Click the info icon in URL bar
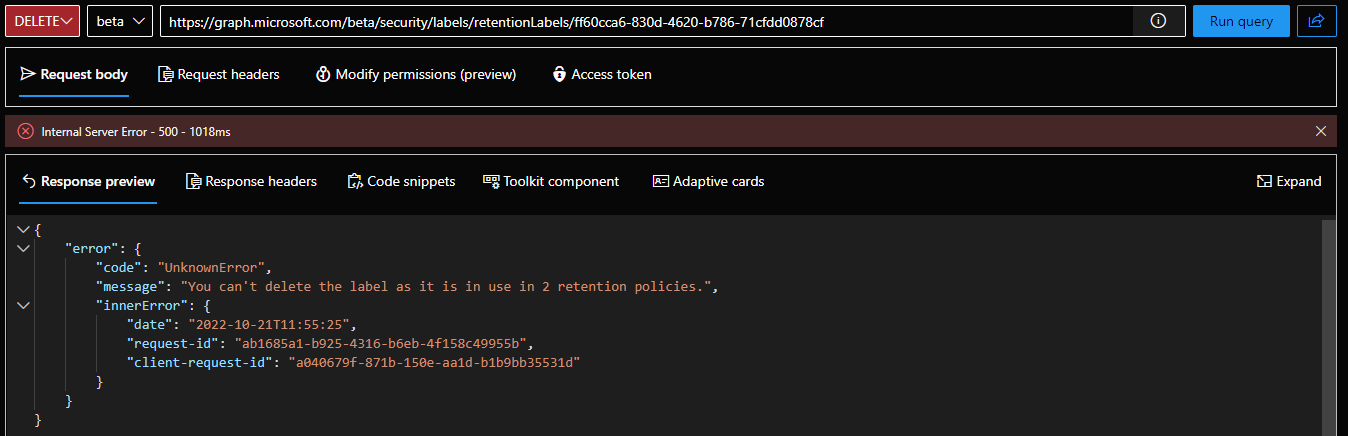The width and height of the screenshot is (1348, 436). tap(1159, 21)
